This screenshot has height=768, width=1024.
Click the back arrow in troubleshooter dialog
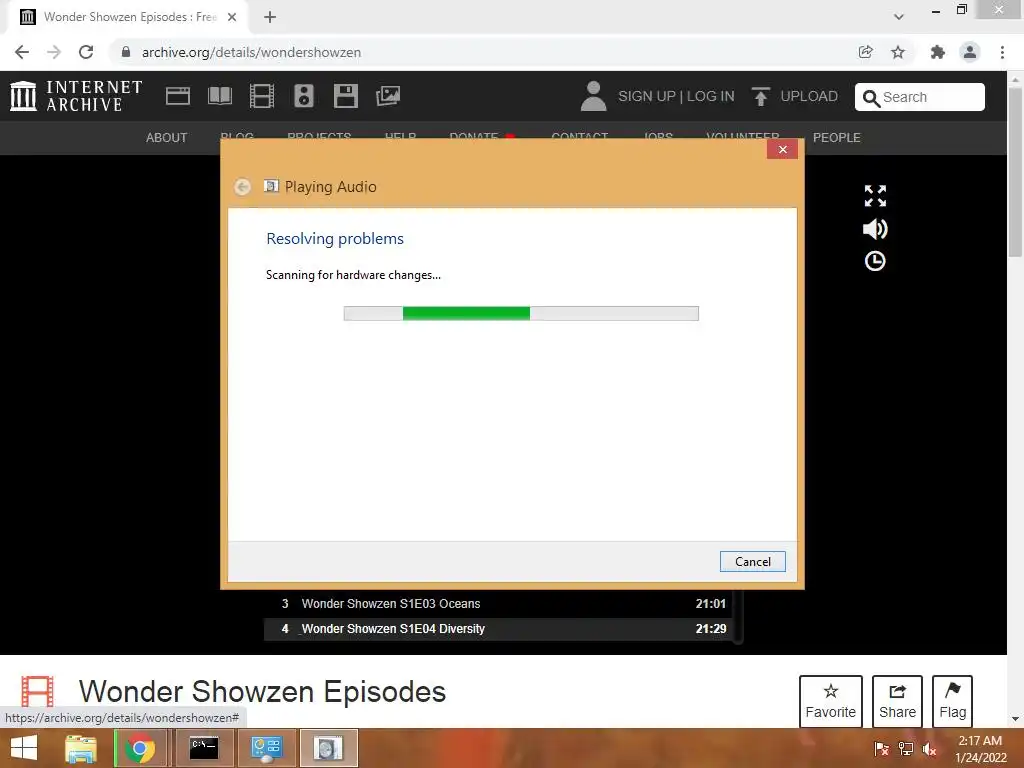[242, 187]
